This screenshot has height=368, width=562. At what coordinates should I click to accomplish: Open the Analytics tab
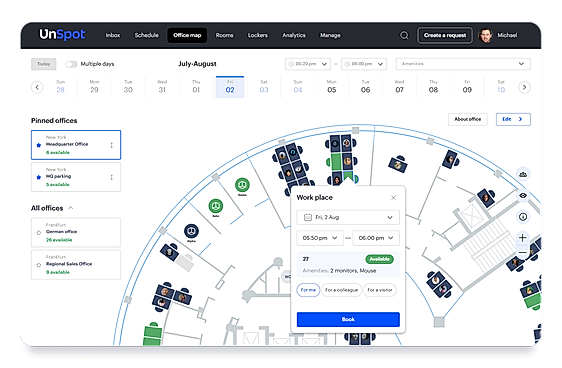tap(294, 35)
